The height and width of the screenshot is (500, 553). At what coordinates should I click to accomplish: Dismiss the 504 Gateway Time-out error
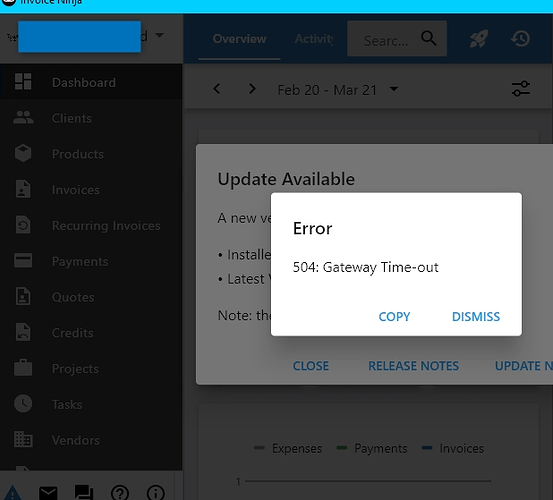(475, 316)
